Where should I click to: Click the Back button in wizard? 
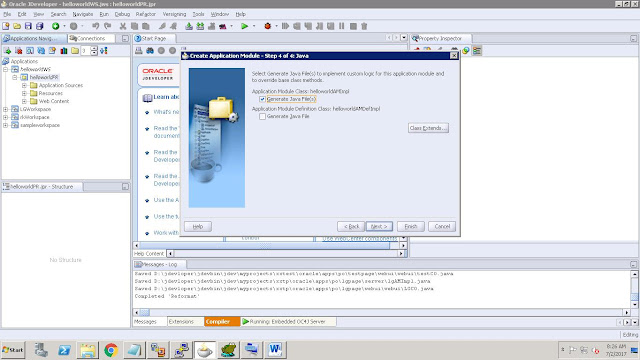(x=351, y=227)
